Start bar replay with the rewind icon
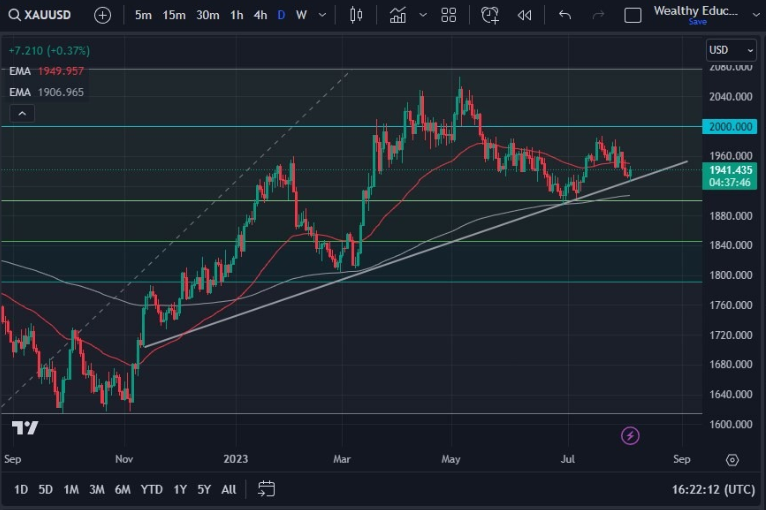Image resolution: width=766 pixels, height=510 pixels. (524, 15)
